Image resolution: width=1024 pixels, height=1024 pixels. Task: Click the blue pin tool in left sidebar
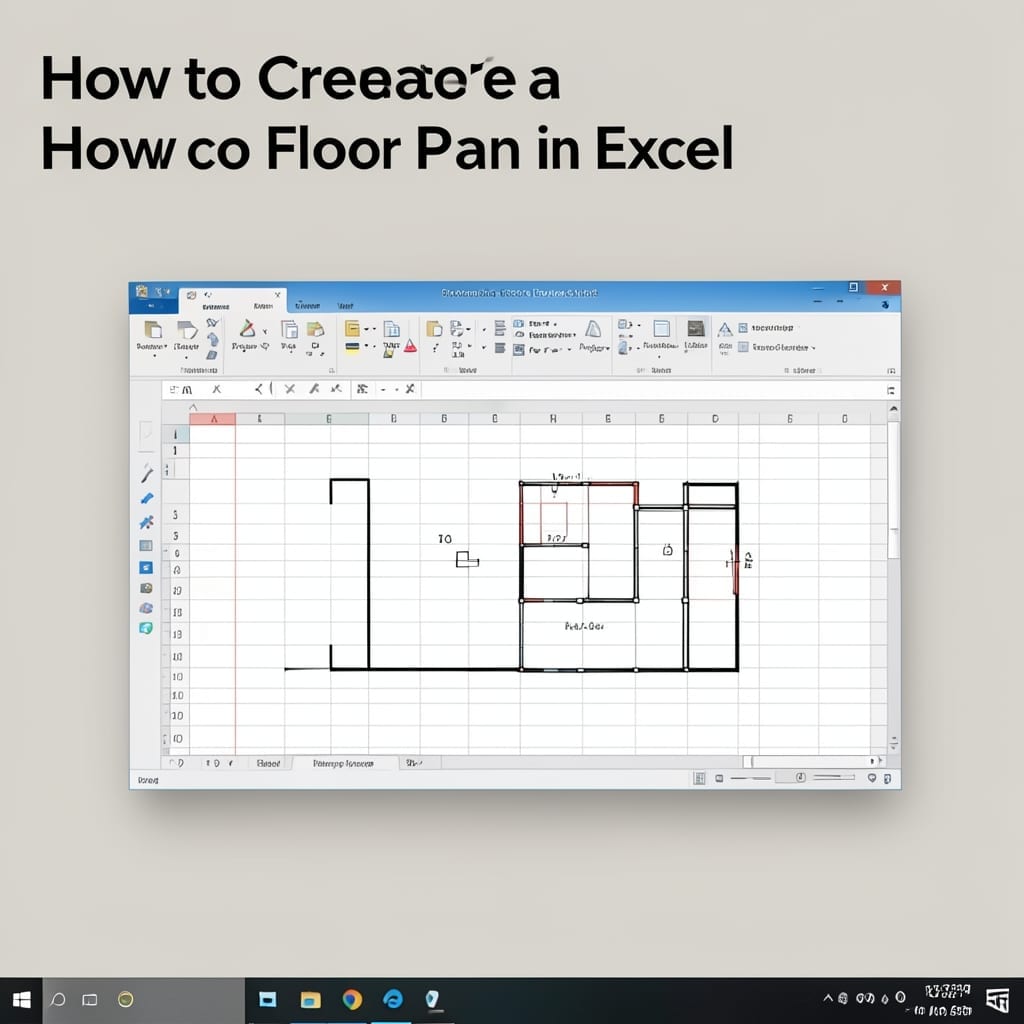pyautogui.click(x=146, y=522)
